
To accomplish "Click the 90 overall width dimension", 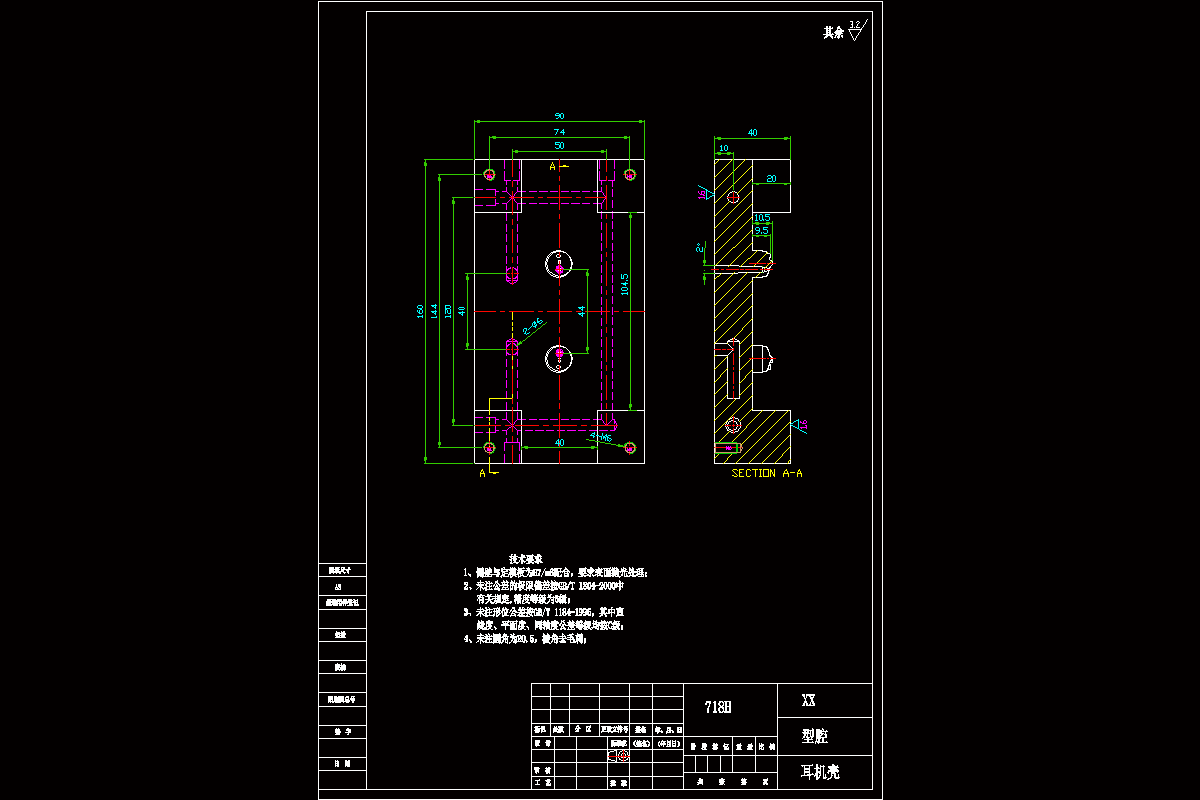I will [559, 116].
